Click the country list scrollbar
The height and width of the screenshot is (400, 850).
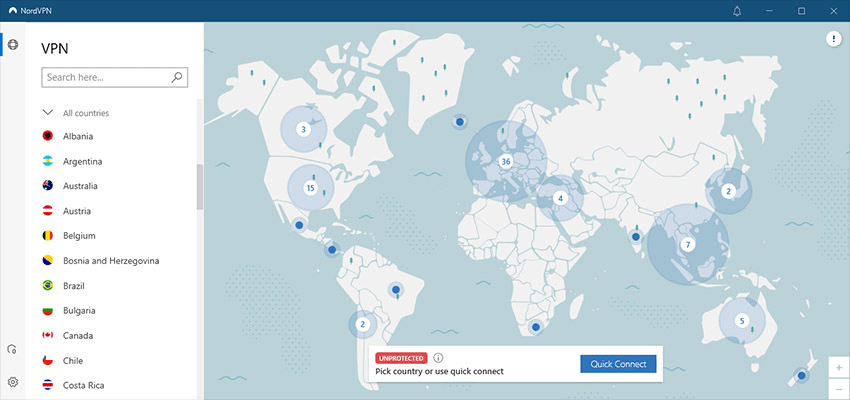[199, 187]
